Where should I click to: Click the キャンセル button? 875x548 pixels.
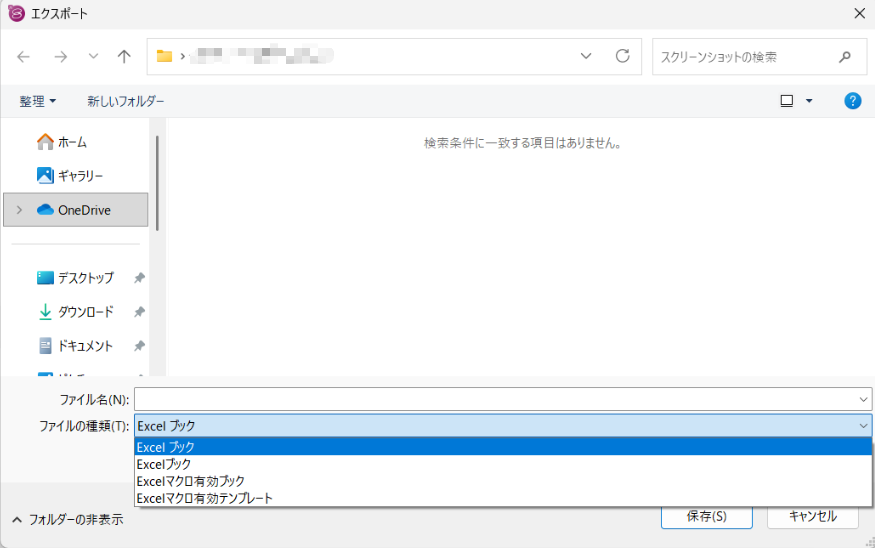[812, 517]
